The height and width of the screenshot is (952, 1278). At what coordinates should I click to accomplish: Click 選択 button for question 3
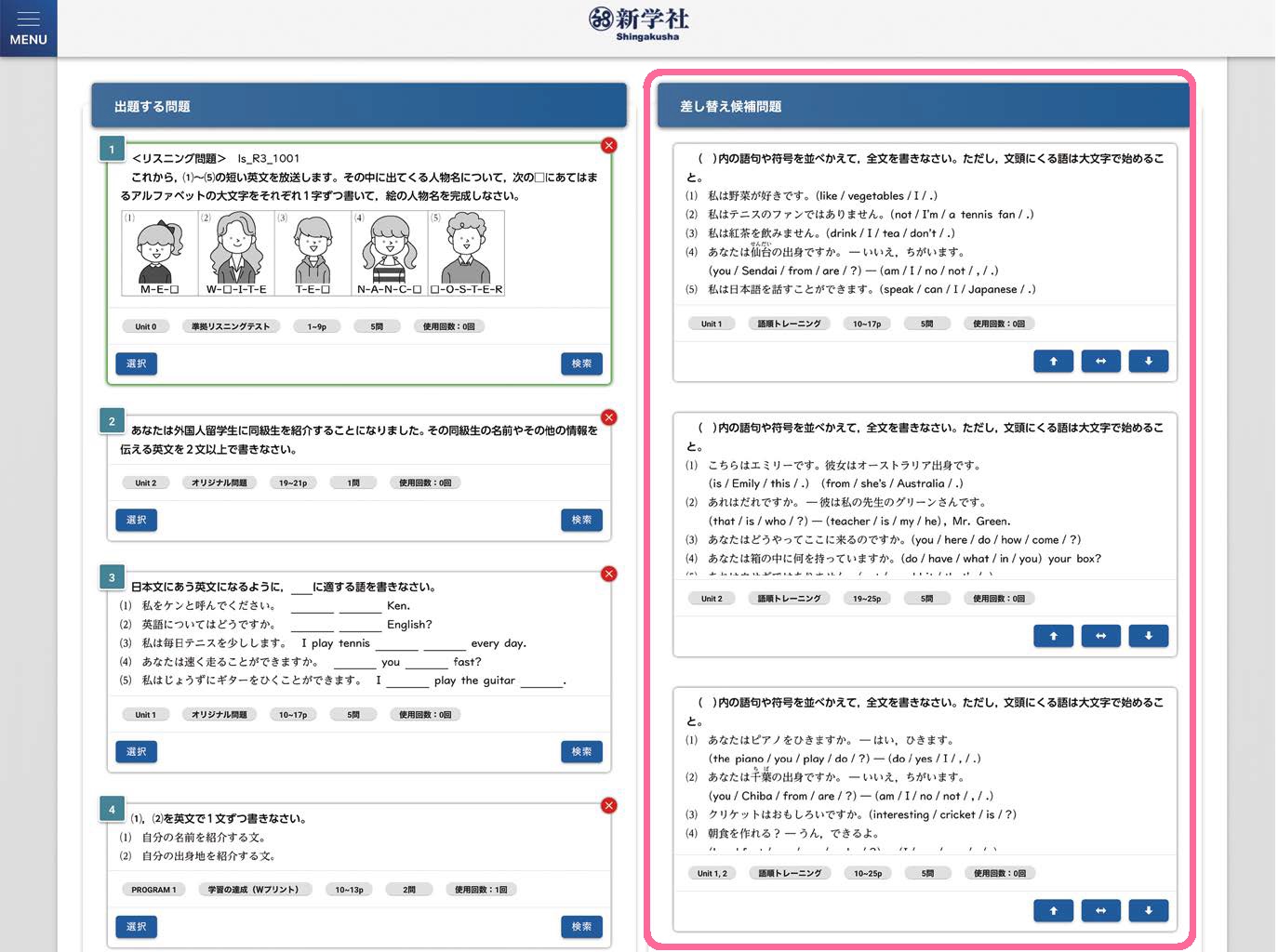[136, 751]
